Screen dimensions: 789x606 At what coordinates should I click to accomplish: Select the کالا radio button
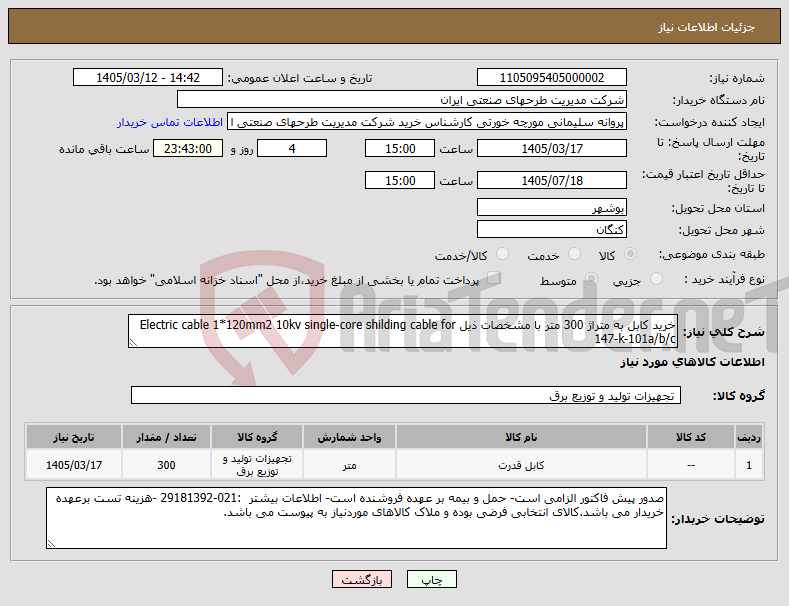coord(630,254)
